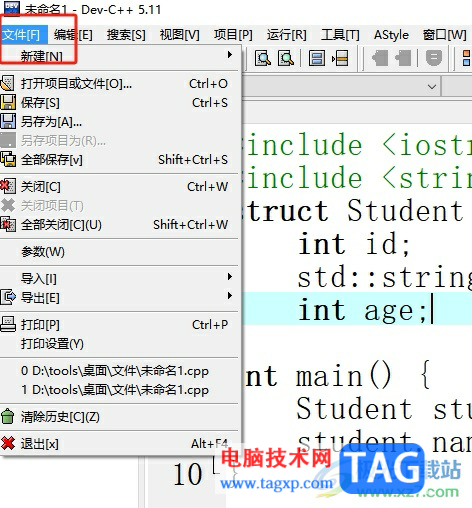Expand the 导入[I] submenu

coord(120,278)
